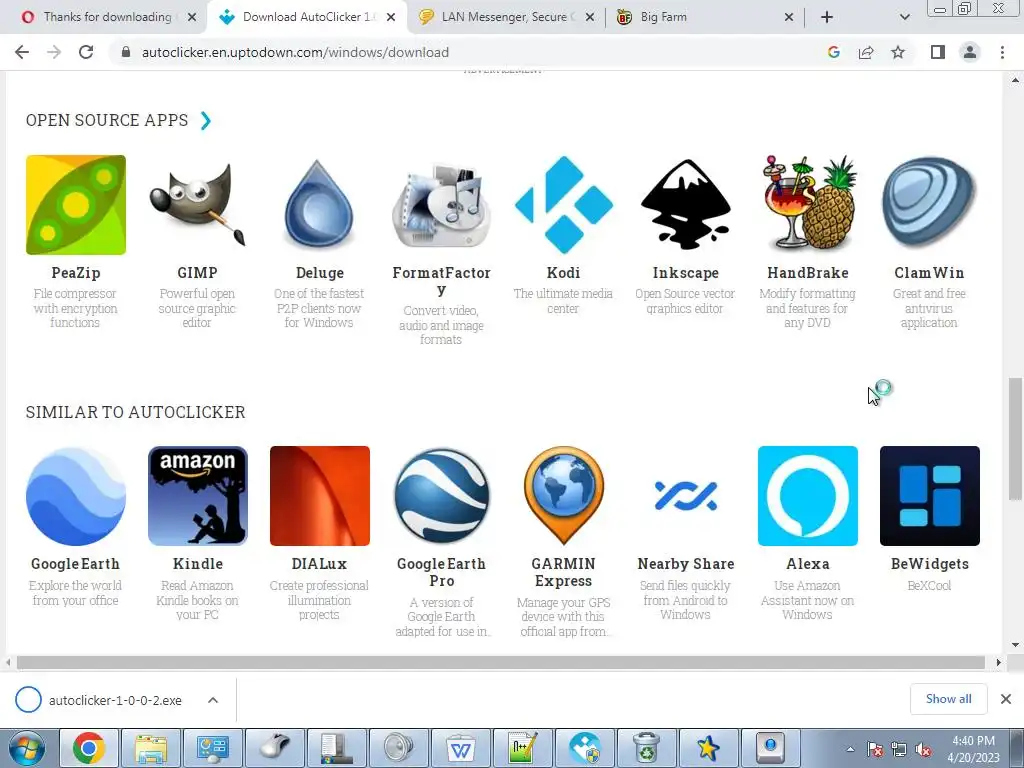Open the FormatFactory app icon
Viewport: 1024px width, 768px height.
(441, 205)
